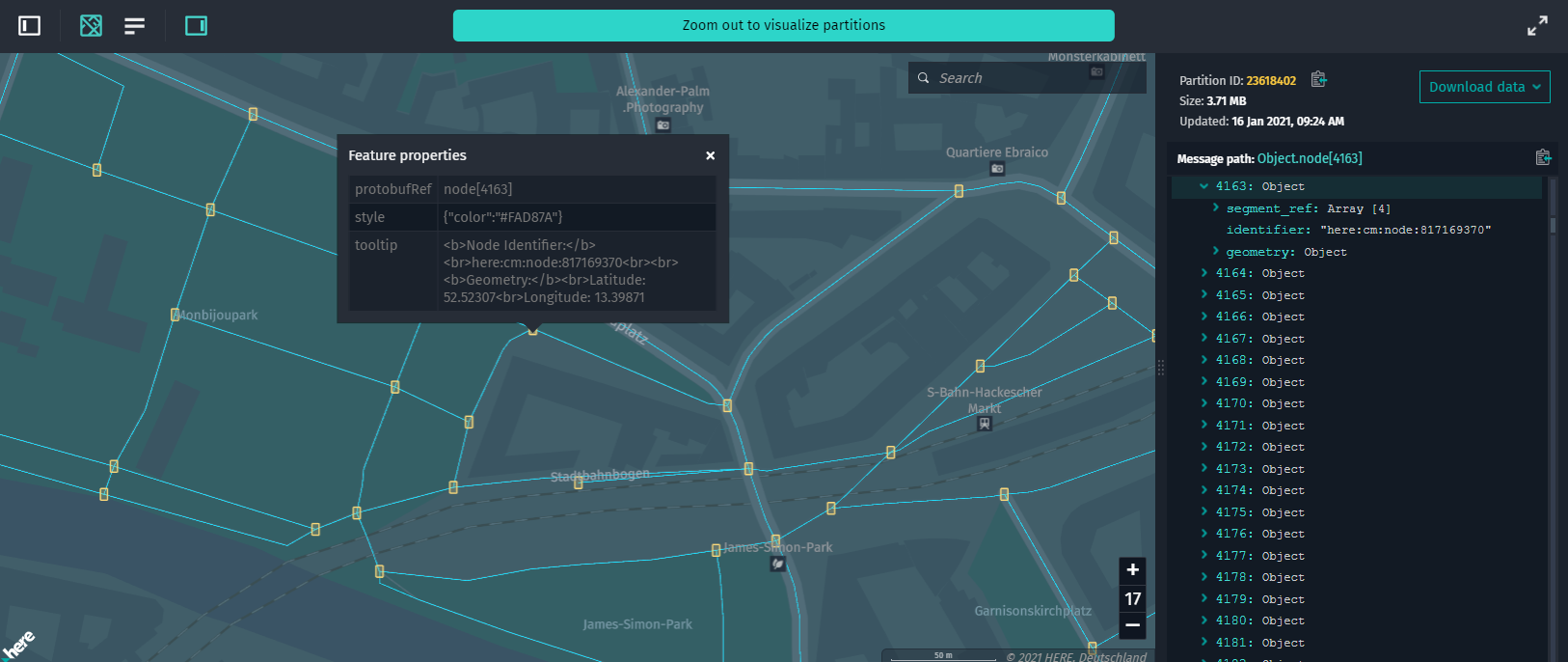This screenshot has height=662, width=1568.
Task: Expand the 4166 Object node
Action: [x=1203, y=317]
